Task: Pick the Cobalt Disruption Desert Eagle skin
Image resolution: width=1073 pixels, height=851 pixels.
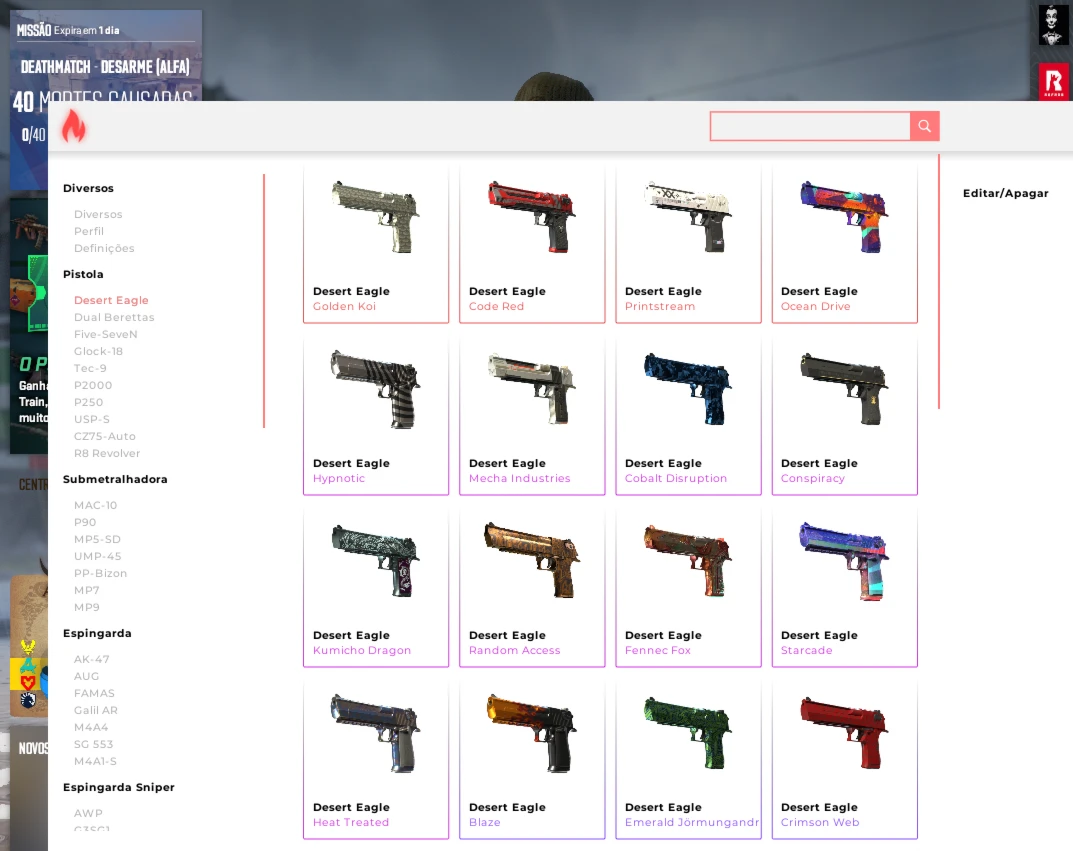Action: coord(688,415)
